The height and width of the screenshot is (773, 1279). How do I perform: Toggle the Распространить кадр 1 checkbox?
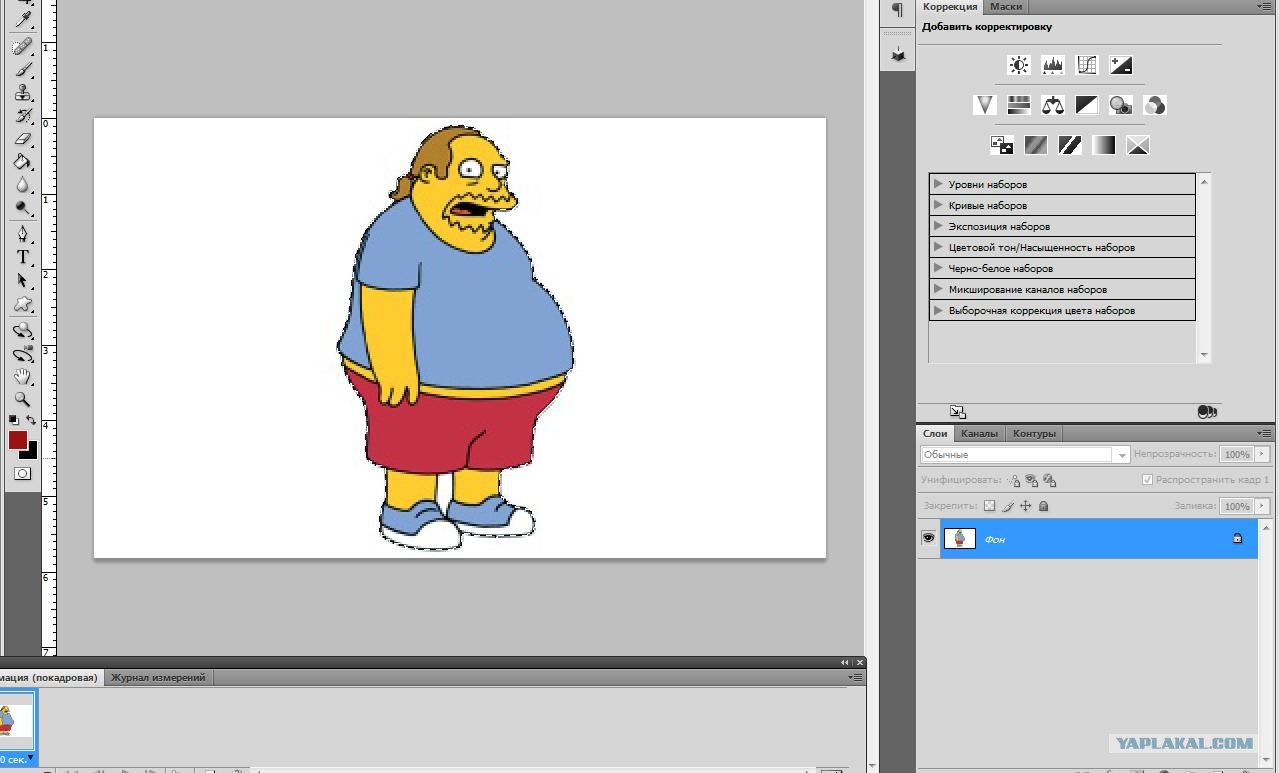tap(1147, 480)
